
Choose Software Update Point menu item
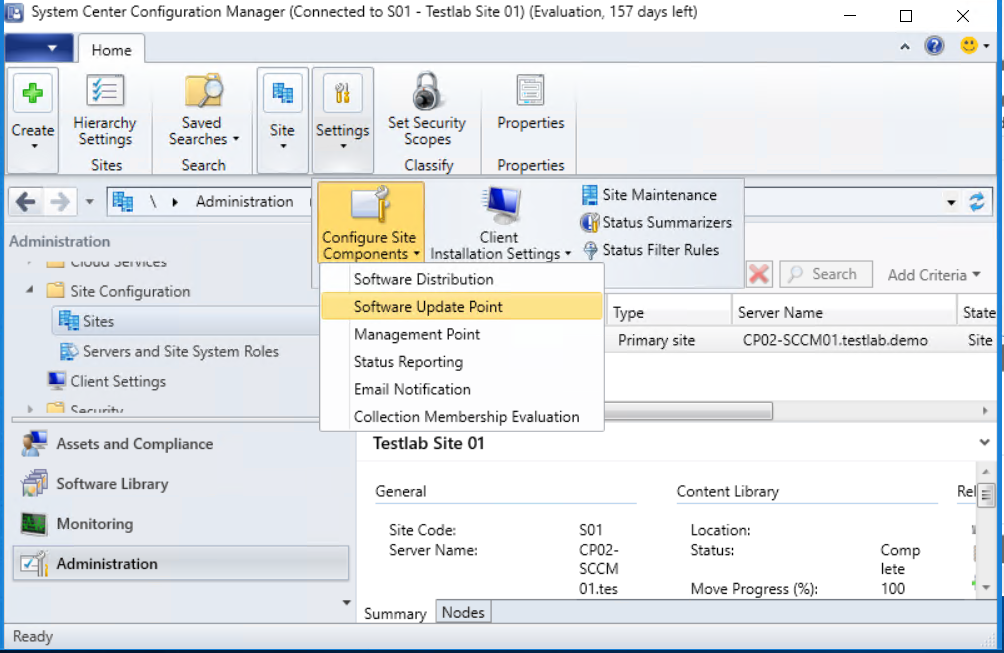[462, 307]
